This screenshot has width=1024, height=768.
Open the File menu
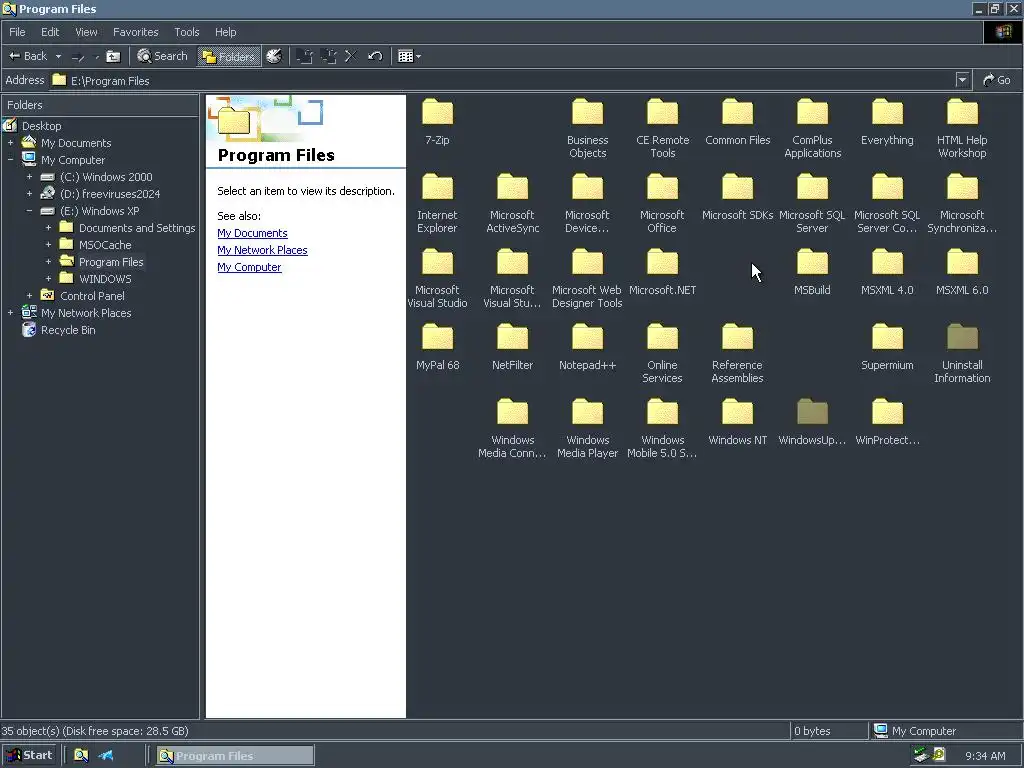click(x=17, y=32)
